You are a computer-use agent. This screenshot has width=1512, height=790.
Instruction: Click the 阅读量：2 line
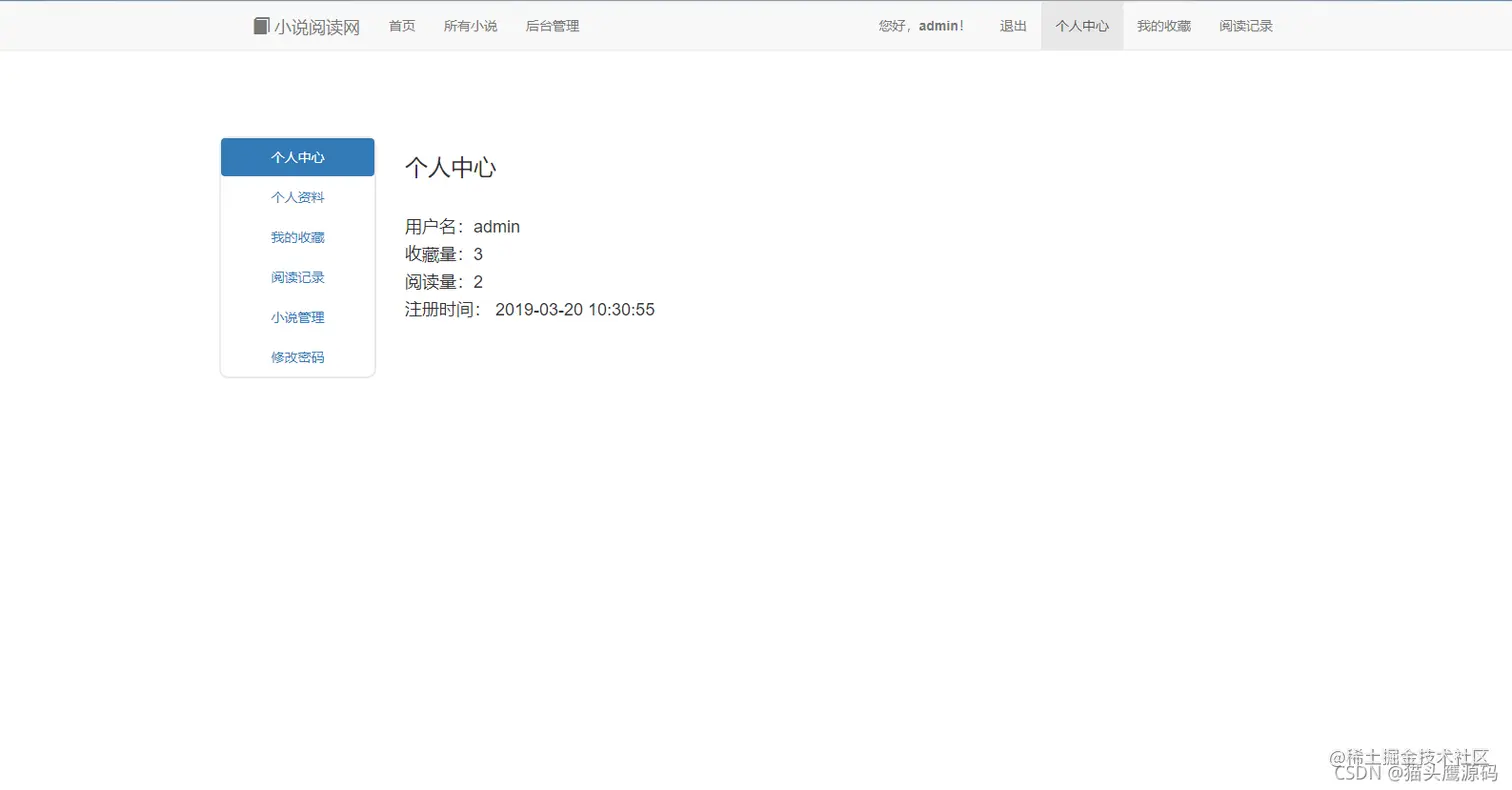pyautogui.click(x=444, y=282)
